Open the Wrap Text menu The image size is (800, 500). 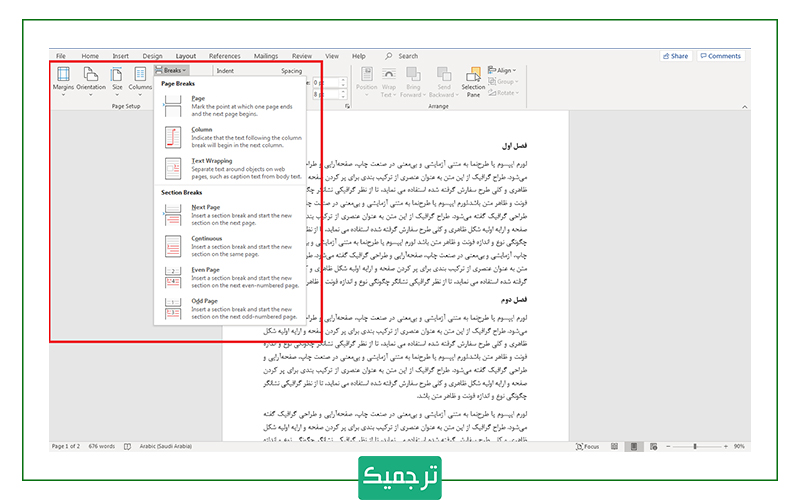pyautogui.click(x=388, y=82)
